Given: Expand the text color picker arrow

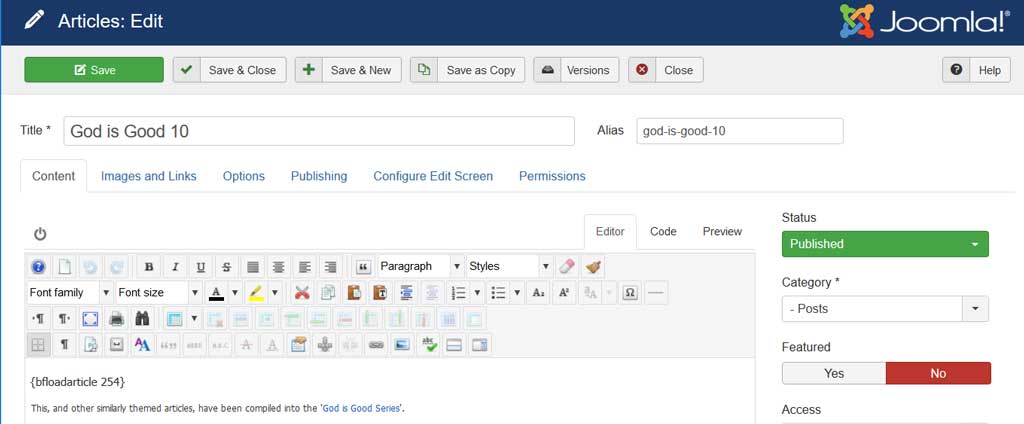Looking at the screenshot, I should point(234,293).
